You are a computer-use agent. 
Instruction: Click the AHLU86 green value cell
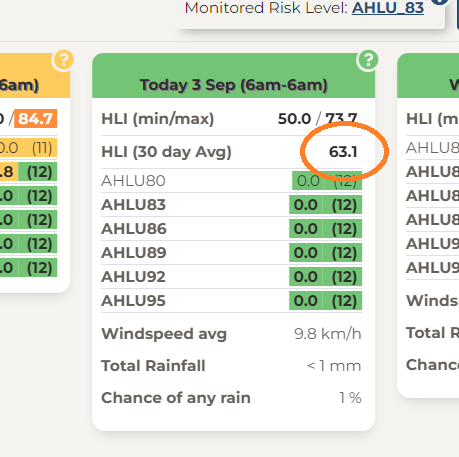pos(325,229)
